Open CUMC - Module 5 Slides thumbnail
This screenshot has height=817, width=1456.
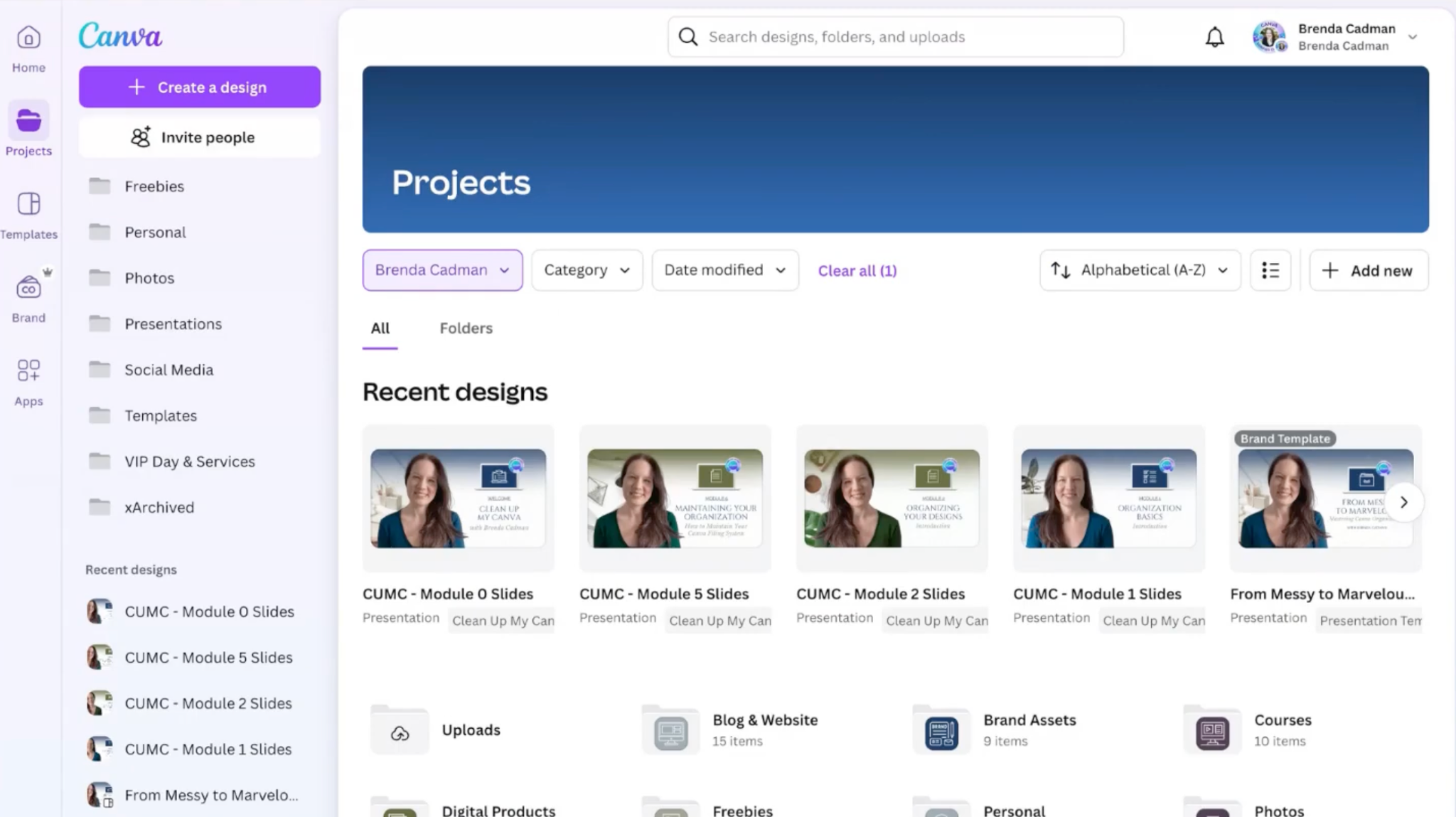tap(675, 498)
